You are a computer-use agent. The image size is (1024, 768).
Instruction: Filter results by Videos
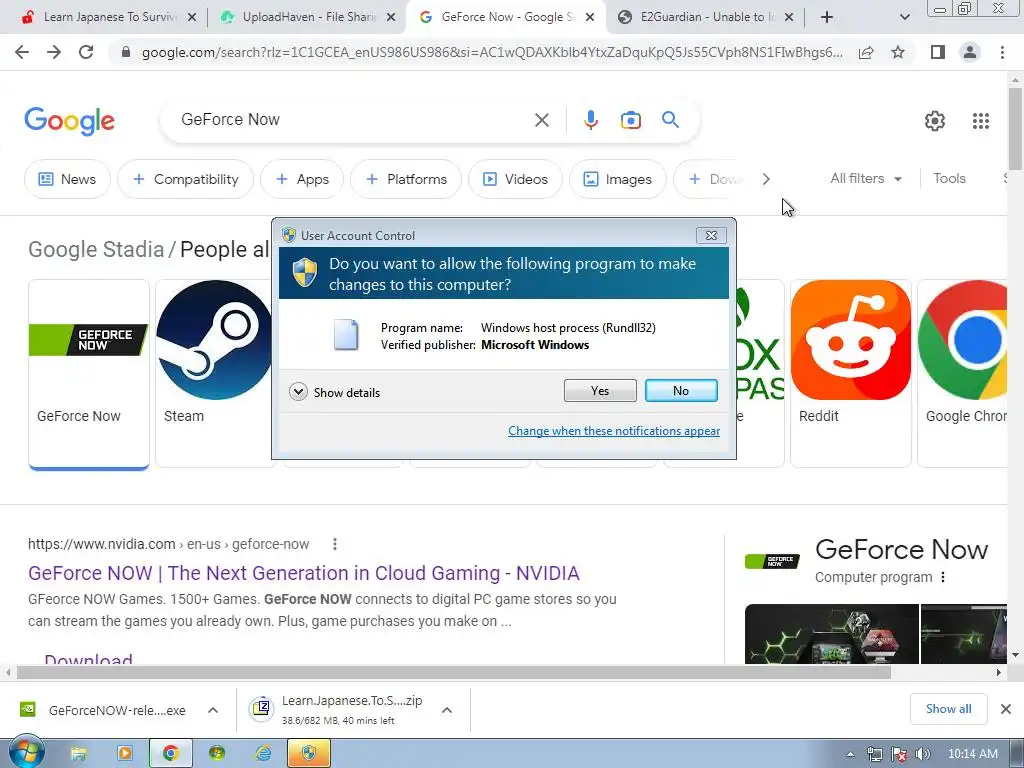click(515, 179)
